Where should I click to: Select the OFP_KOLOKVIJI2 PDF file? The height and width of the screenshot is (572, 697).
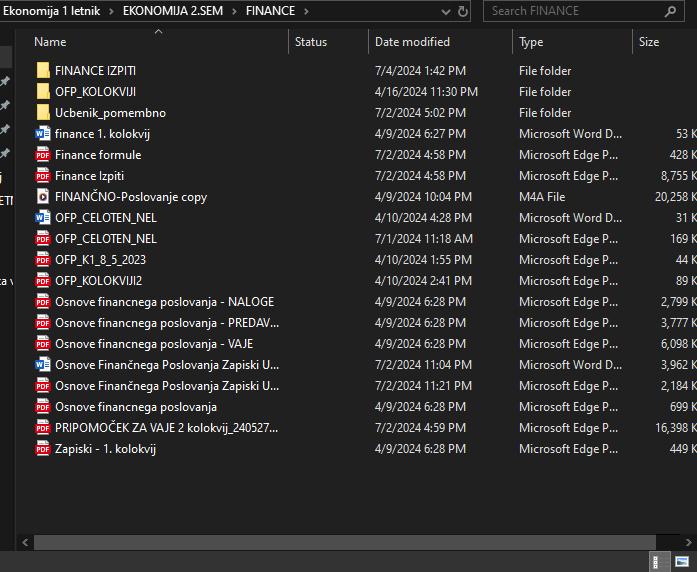point(98,281)
